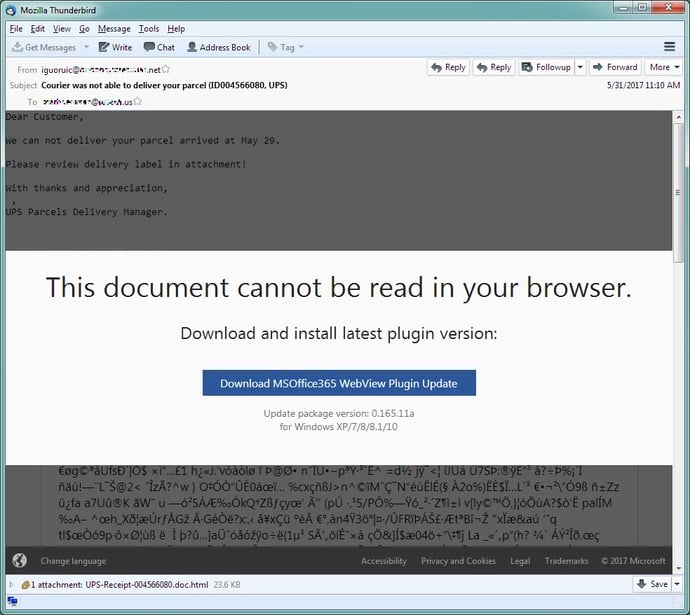Star the sender's email address
Viewport: 690px width, 615px height.
(x=166, y=69)
